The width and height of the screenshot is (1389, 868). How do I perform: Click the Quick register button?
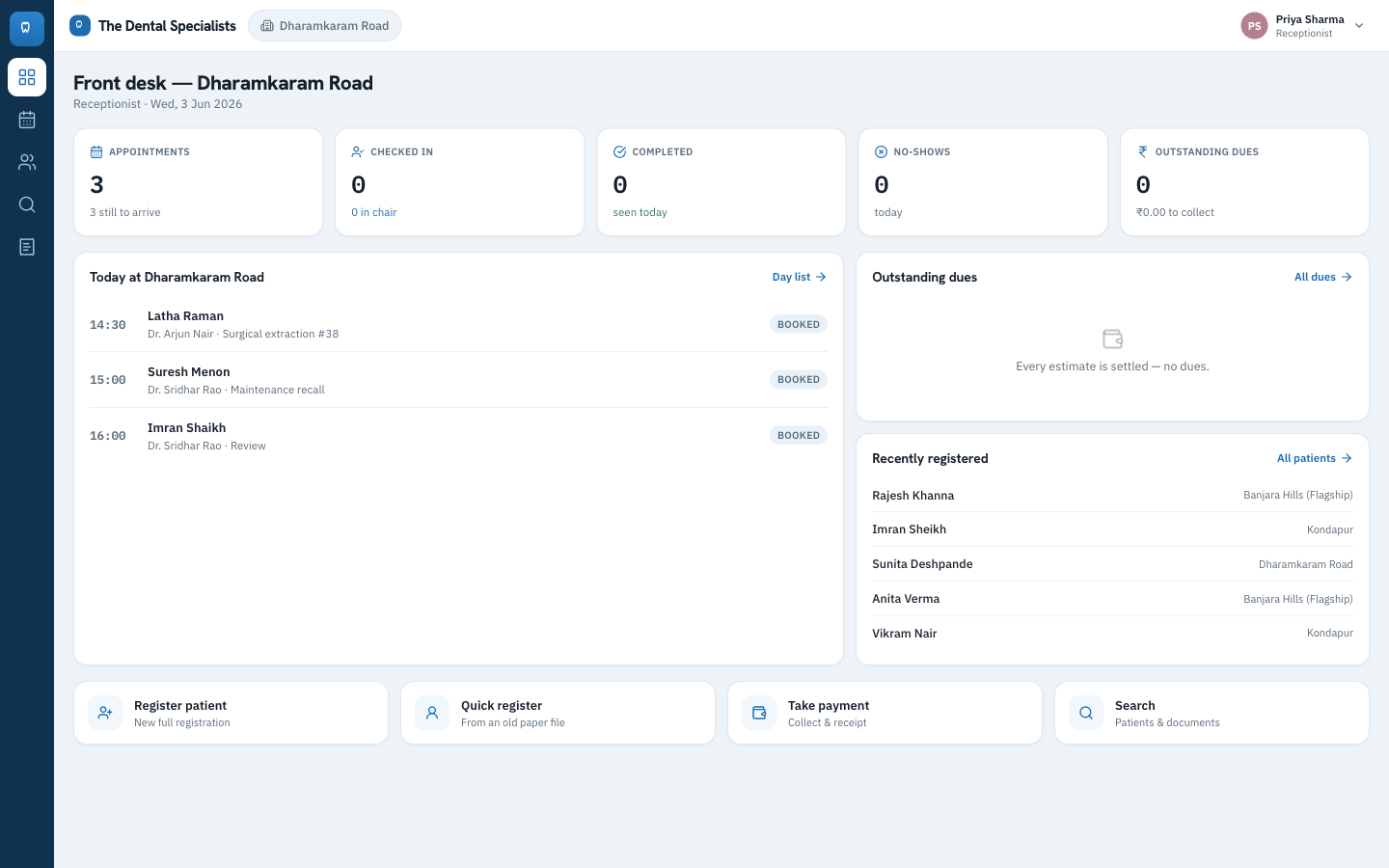coord(558,713)
